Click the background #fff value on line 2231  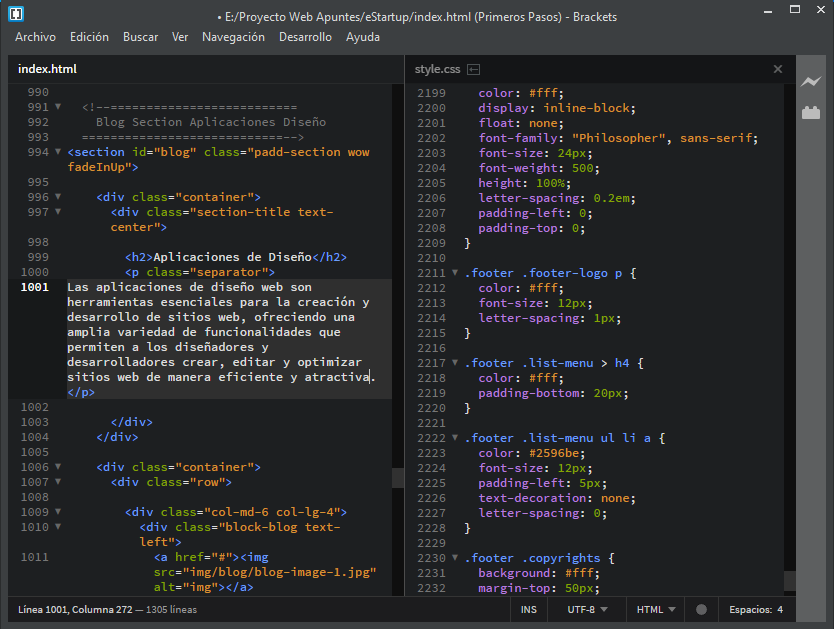[579, 573]
